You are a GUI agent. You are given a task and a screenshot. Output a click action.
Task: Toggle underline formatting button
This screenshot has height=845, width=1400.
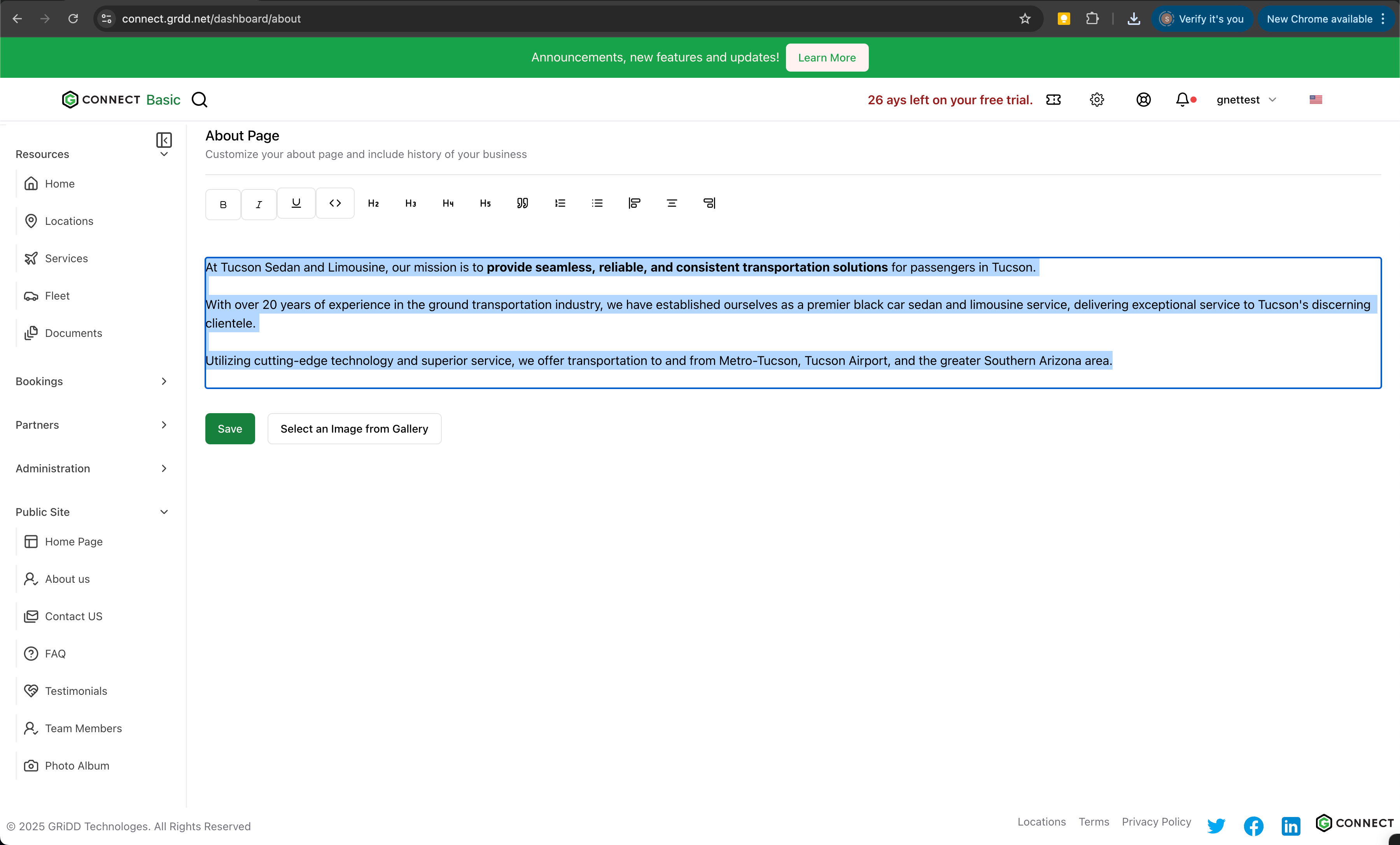pyautogui.click(x=296, y=203)
